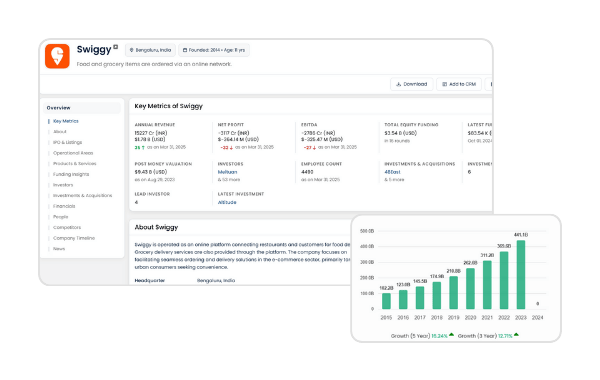Click the 2021 bar in the chart
Screen dimensions: 600x380
487,285
